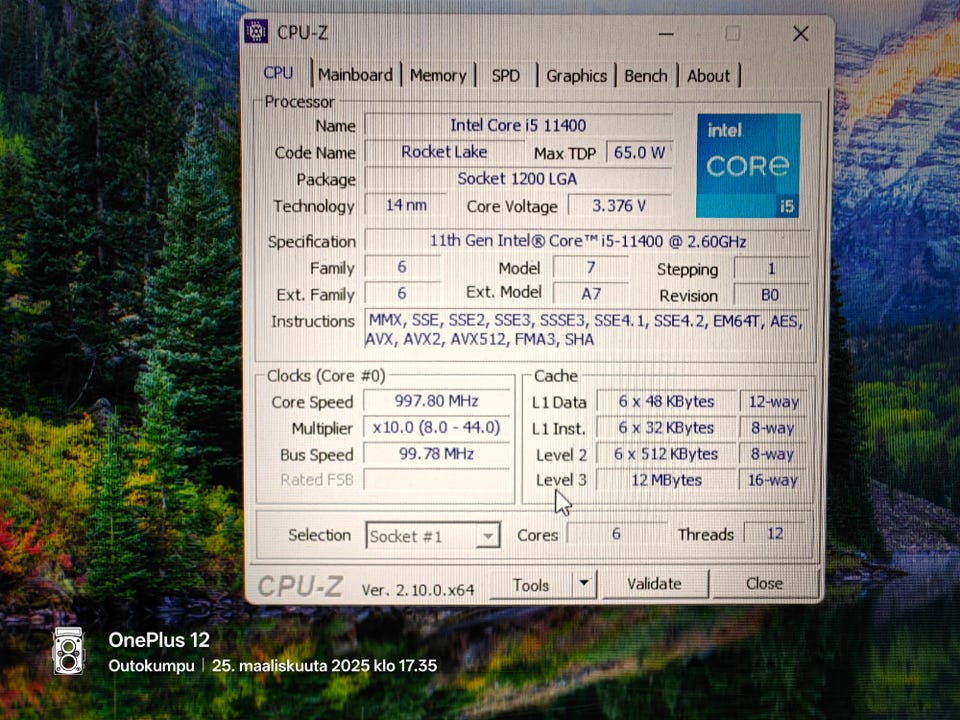Click the core voltage value '3.376 V'
This screenshot has height=720, width=960.
tap(620, 205)
